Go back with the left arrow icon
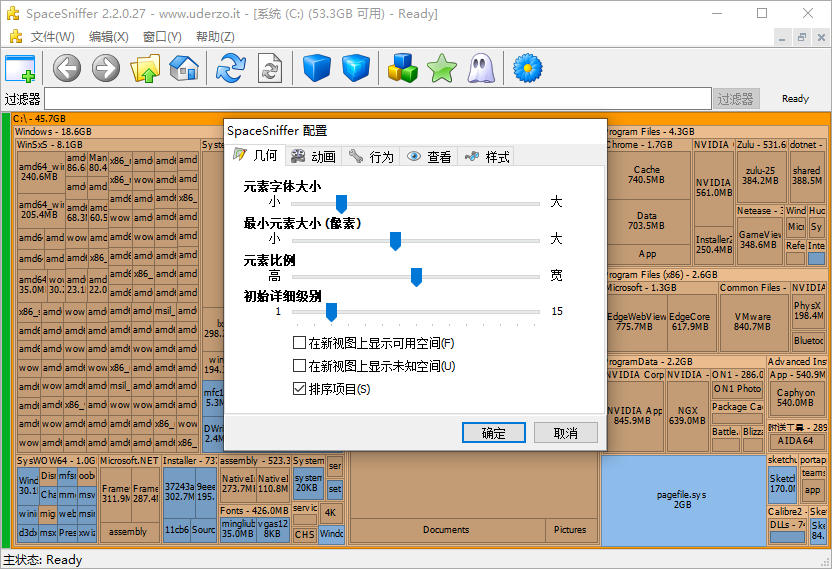 67,68
